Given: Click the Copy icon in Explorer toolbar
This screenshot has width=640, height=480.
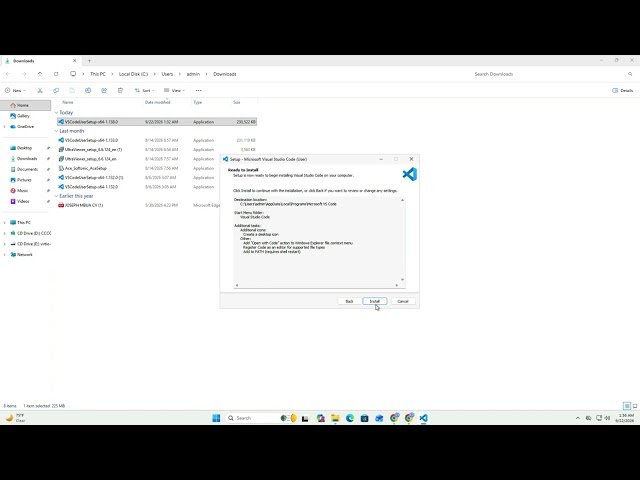Looking at the screenshot, I should click(56, 90).
